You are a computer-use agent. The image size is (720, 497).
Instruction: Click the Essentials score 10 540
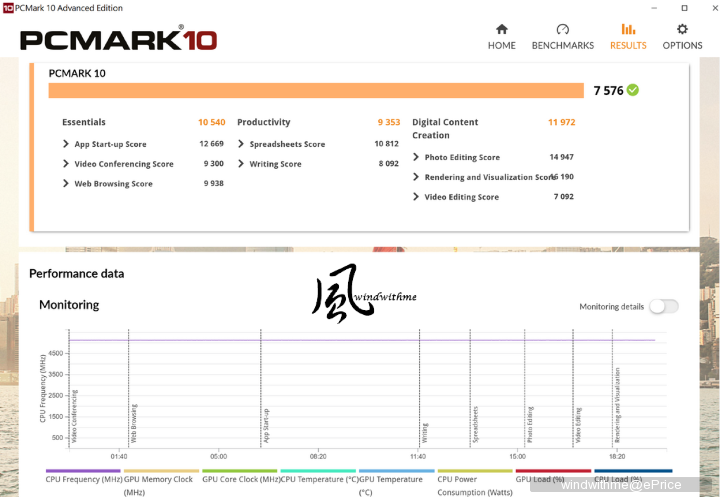coord(212,122)
